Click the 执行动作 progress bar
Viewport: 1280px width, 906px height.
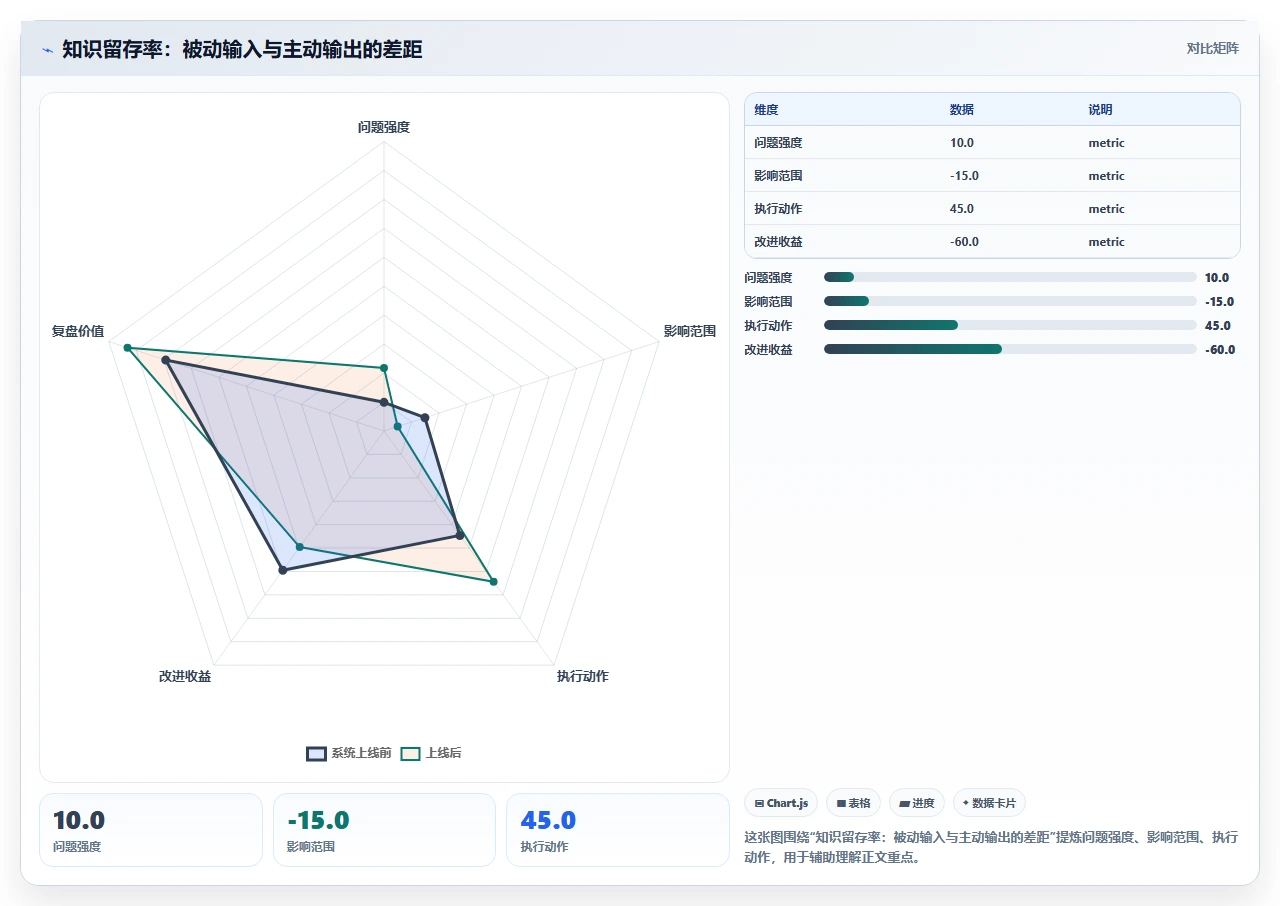[x=1010, y=325]
